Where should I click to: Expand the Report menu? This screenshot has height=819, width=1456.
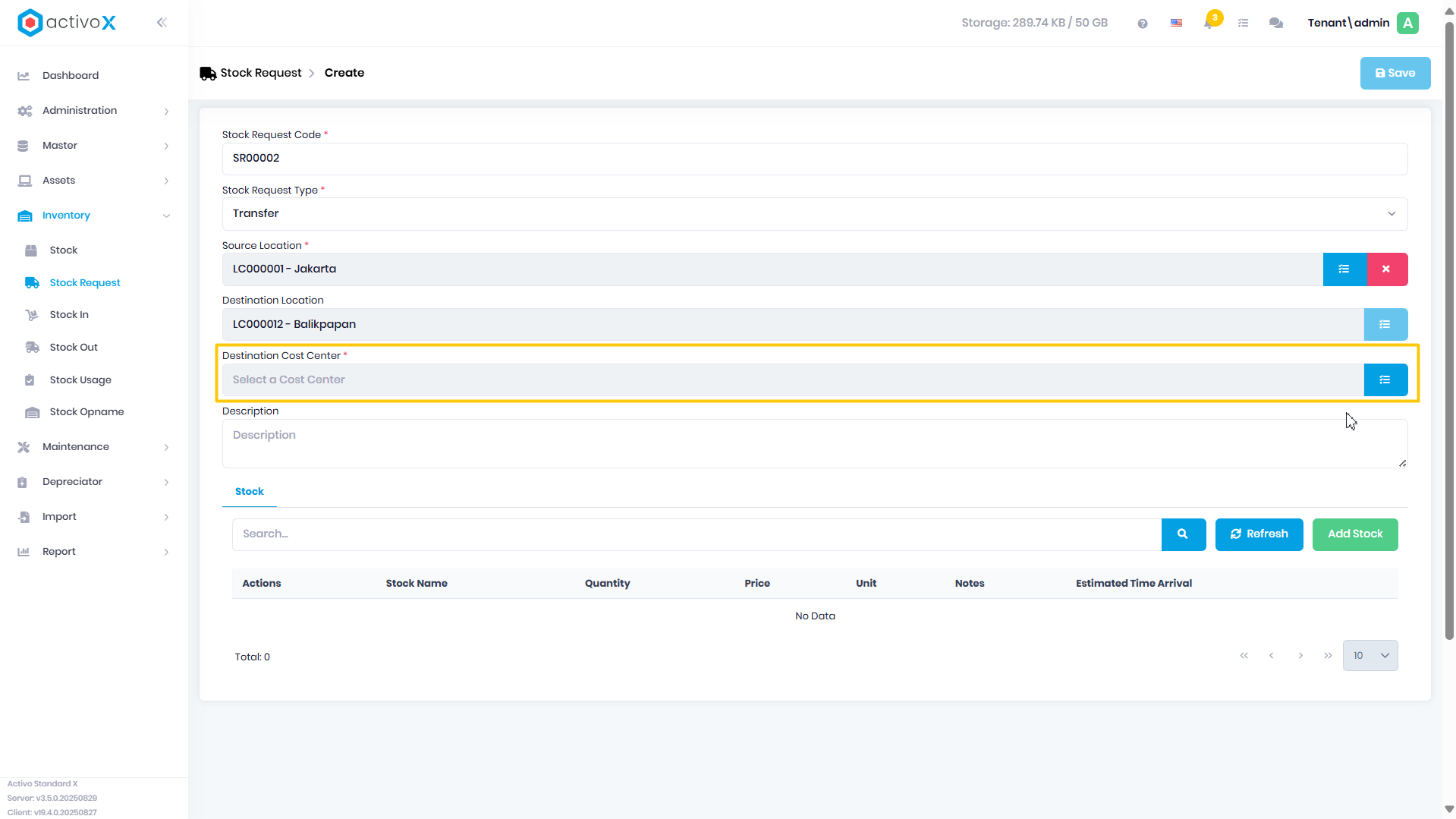pyautogui.click(x=166, y=553)
